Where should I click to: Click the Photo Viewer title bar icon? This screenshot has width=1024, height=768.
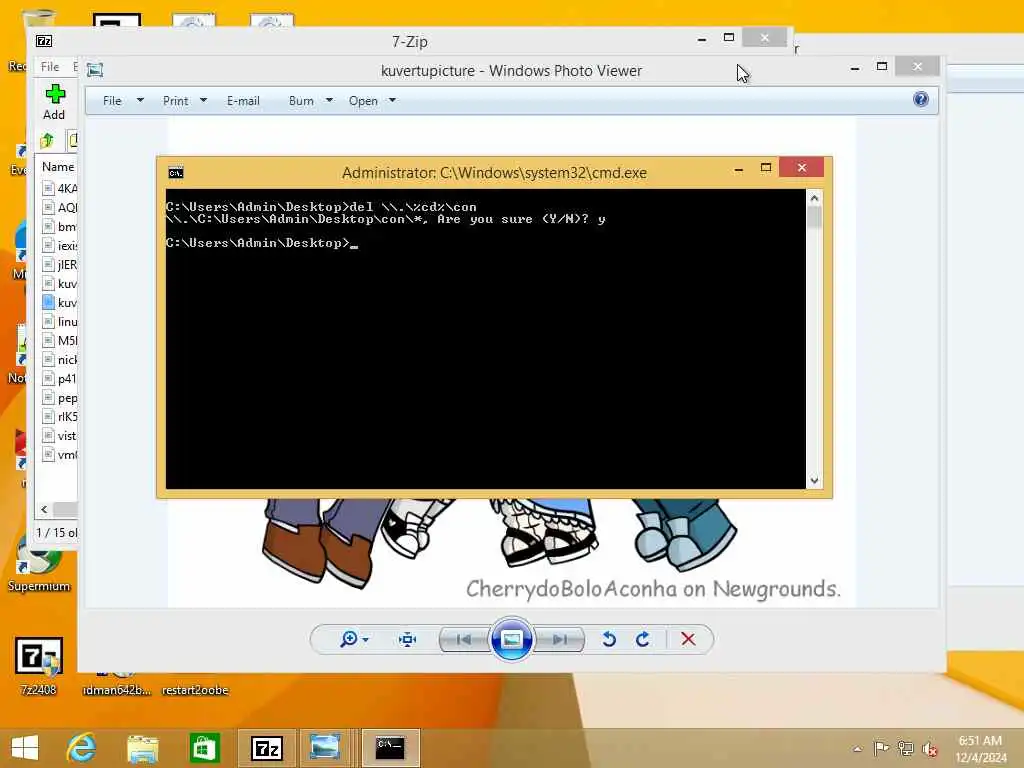(95, 70)
